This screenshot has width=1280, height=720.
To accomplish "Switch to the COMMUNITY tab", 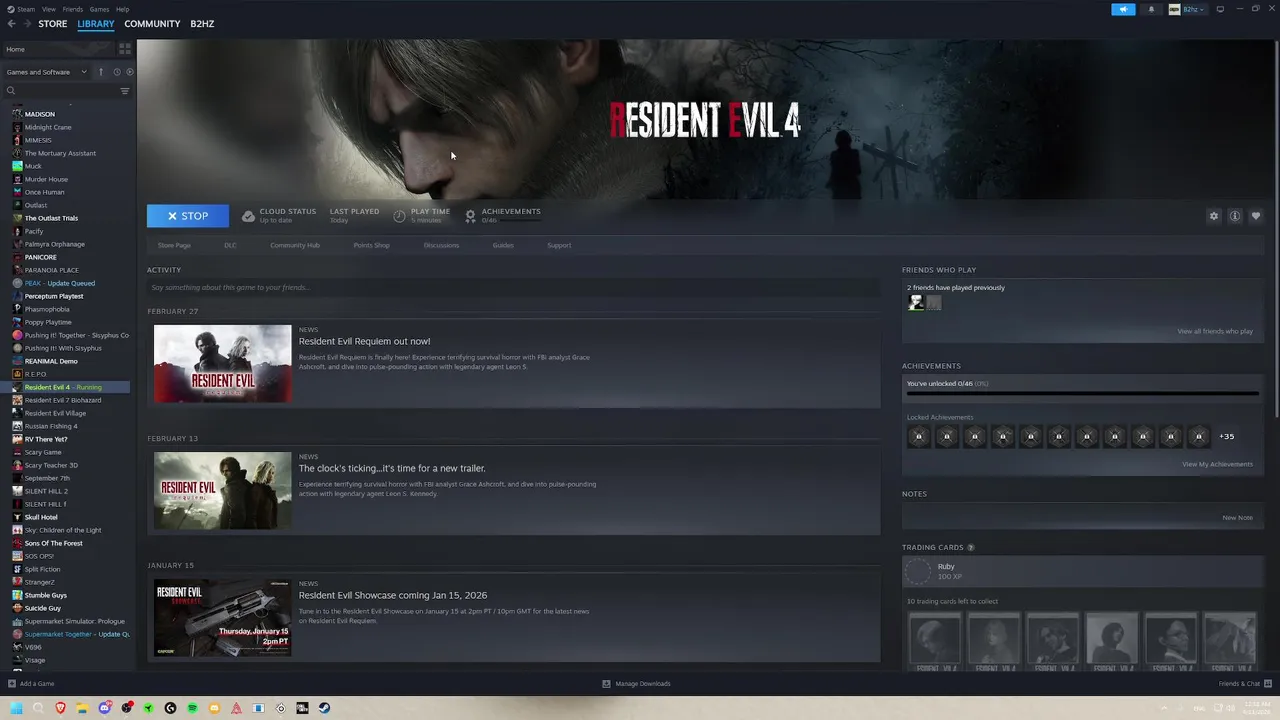I will (152, 24).
